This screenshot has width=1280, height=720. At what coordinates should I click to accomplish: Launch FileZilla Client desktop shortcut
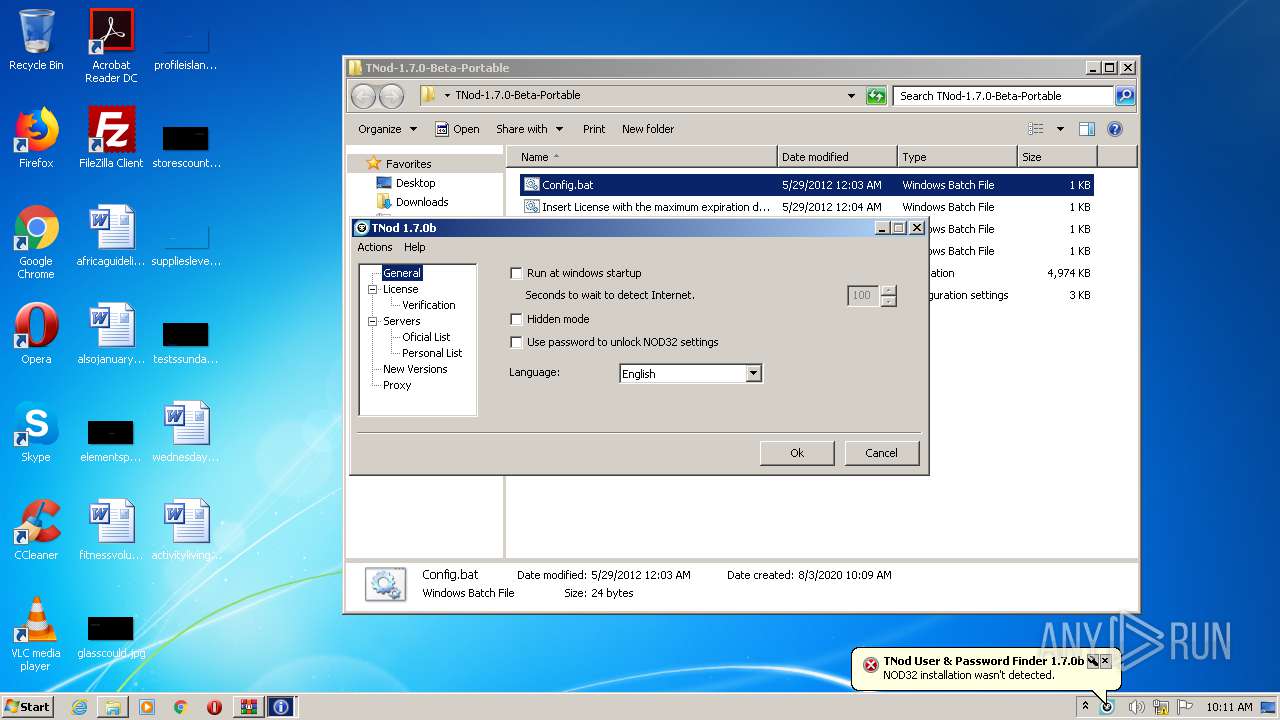pos(111,138)
